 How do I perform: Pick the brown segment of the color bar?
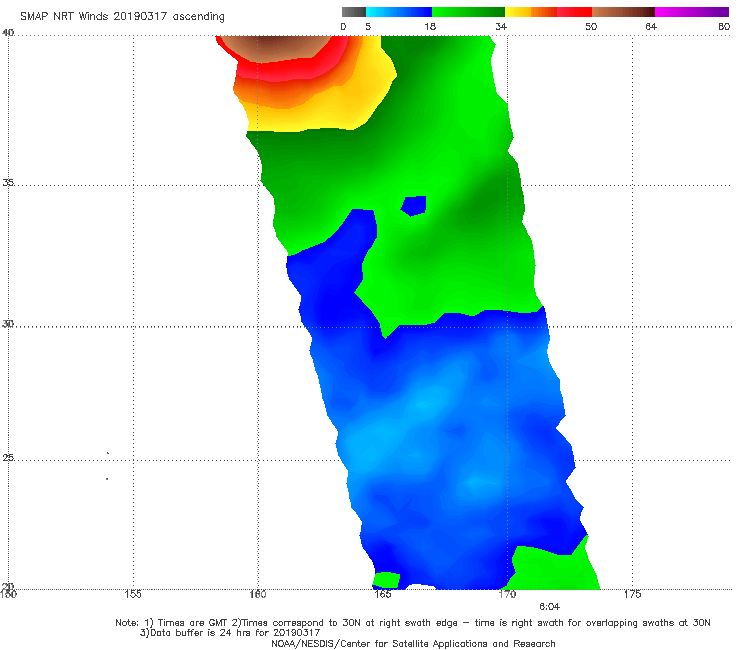623,12
